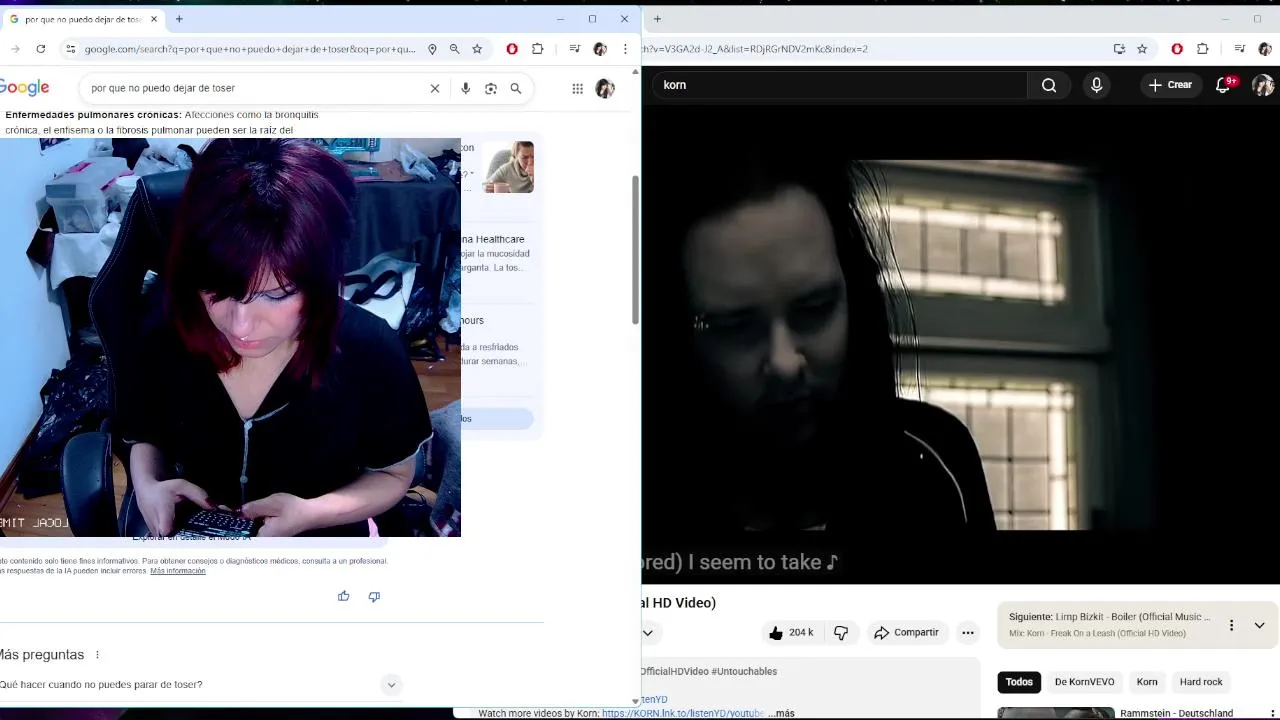Share the video with Compartir

click(906, 632)
